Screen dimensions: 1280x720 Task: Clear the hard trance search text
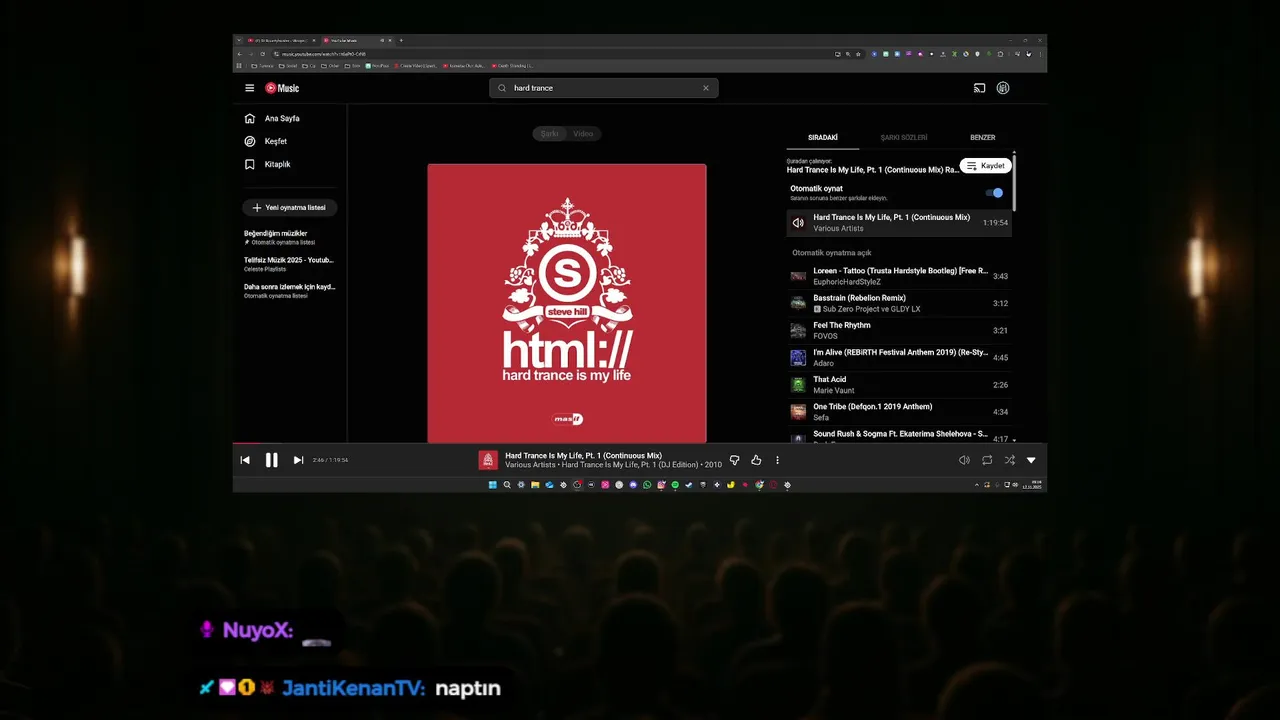(705, 88)
